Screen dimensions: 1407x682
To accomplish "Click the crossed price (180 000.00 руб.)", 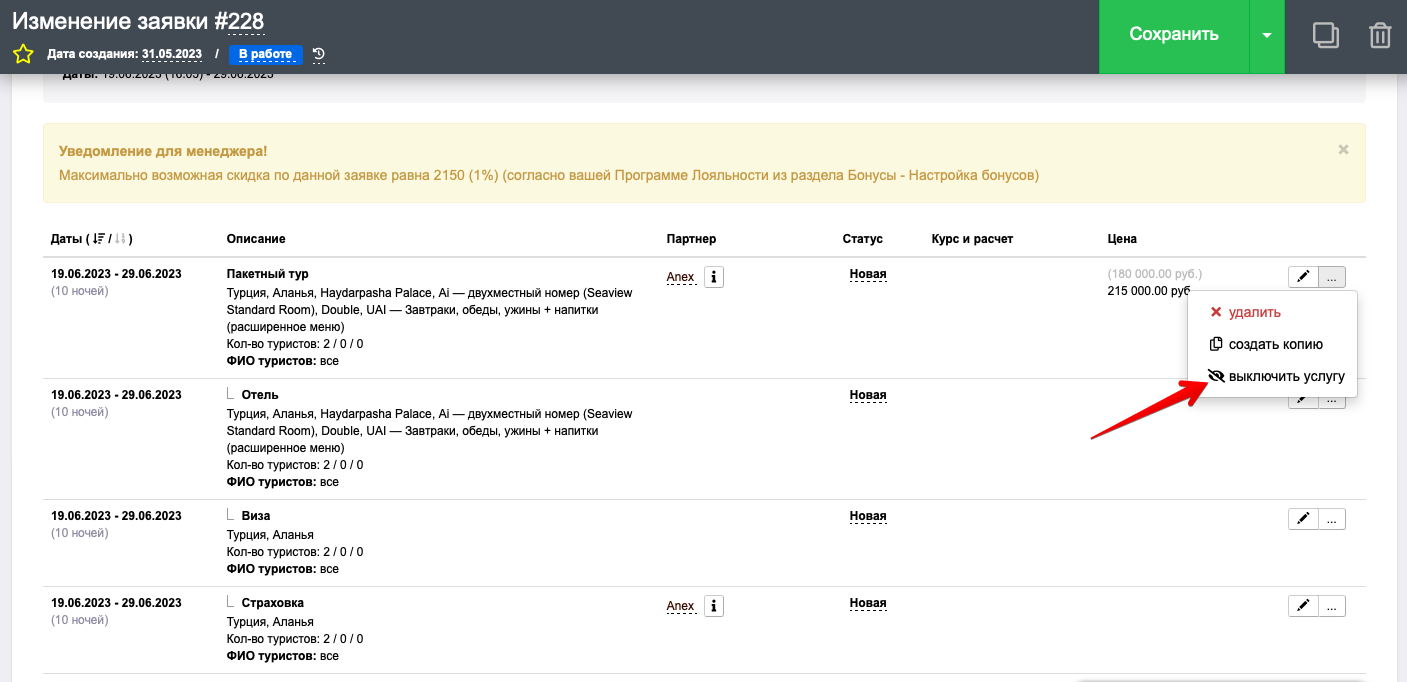I will 1155,274.
